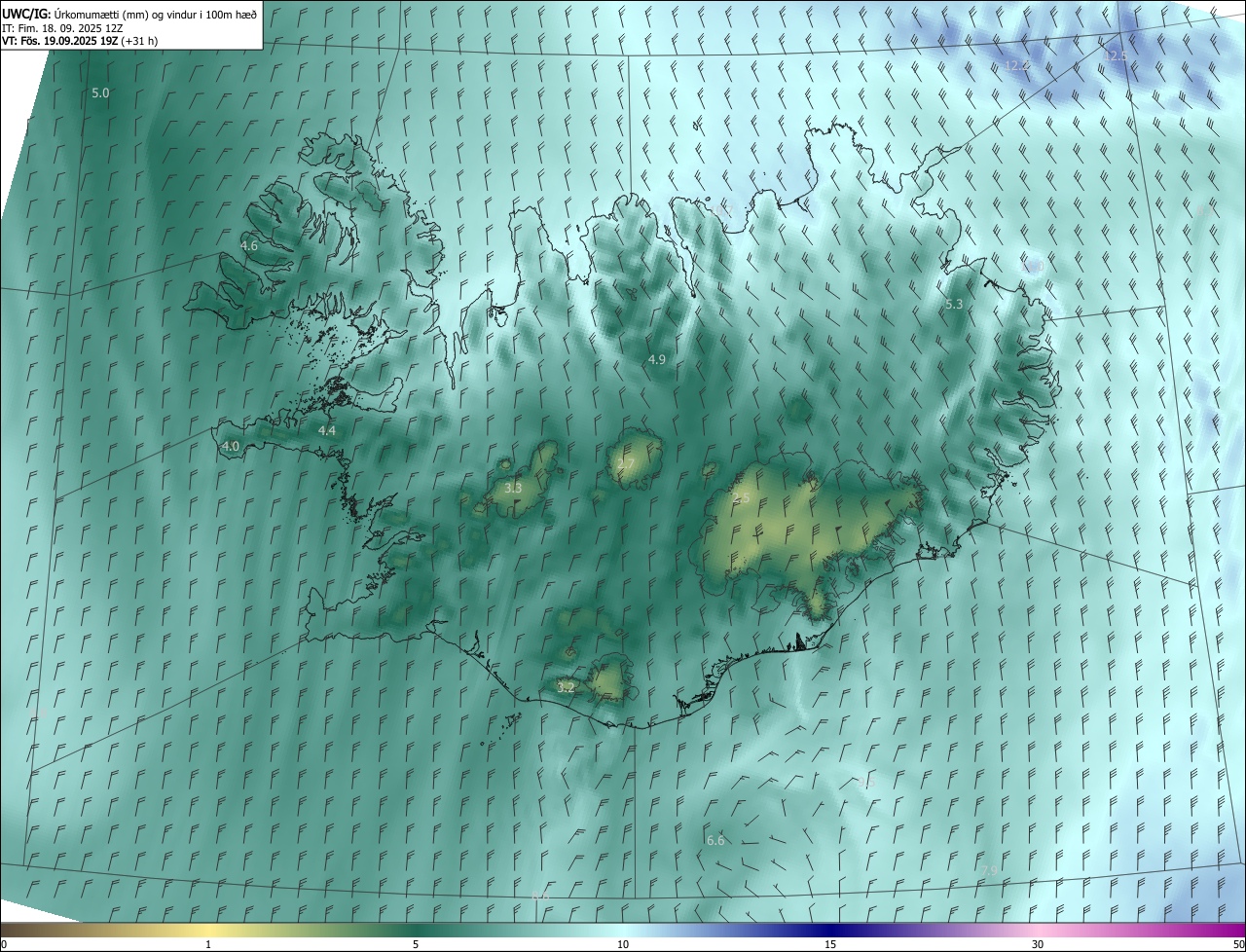
Task: Click the 5.3 value in east Iceland
Action: click(x=954, y=305)
